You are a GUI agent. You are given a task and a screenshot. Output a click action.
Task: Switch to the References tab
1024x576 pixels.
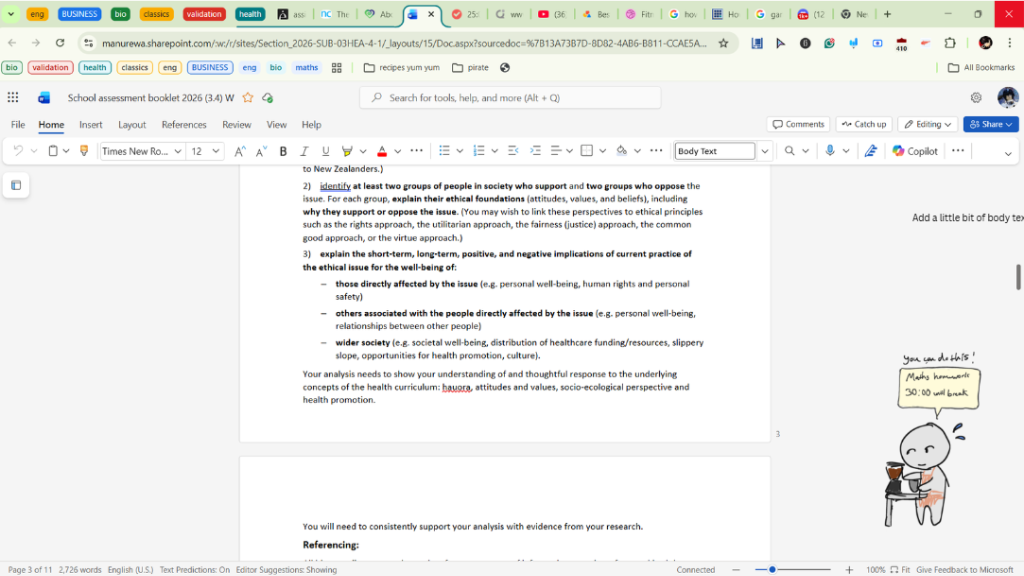(184, 124)
